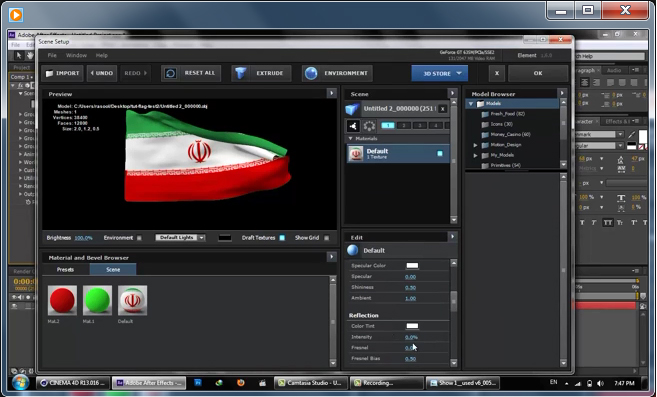Viewport: 657px width, 397px height.
Task: Open the Fresh_Food folder icon
Action: point(485,114)
